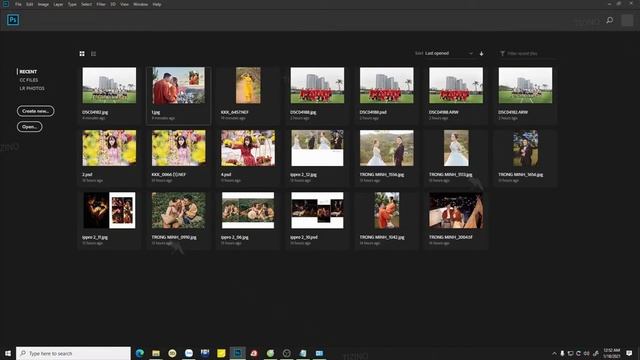Open the couple in orange outfits thumbnail
Image resolution: width=640 pixels, height=360 pixels.
pyautogui.click(x=387, y=210)
